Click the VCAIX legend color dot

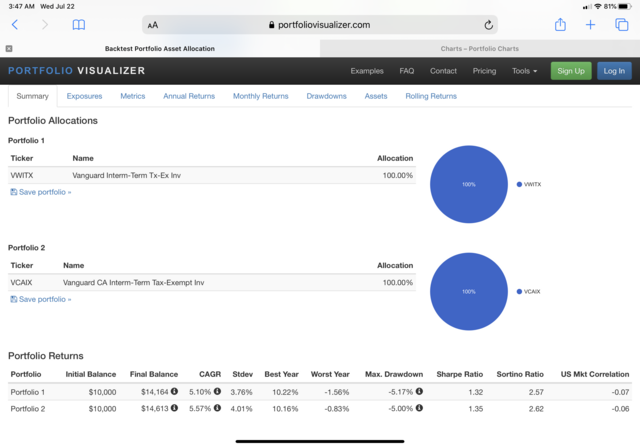click(x=519, y=291)
